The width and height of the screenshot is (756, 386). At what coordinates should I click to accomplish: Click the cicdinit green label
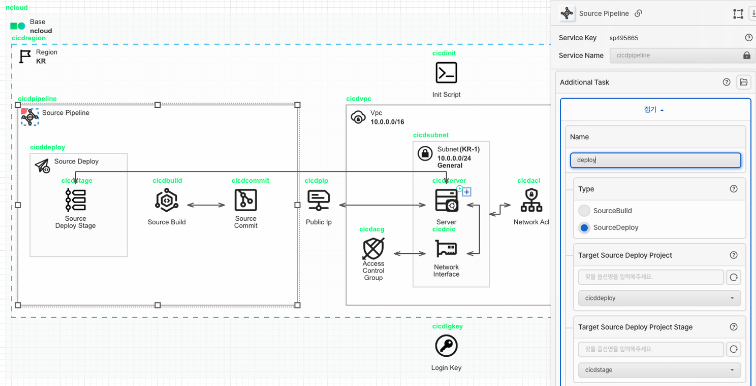click(444, 53)
